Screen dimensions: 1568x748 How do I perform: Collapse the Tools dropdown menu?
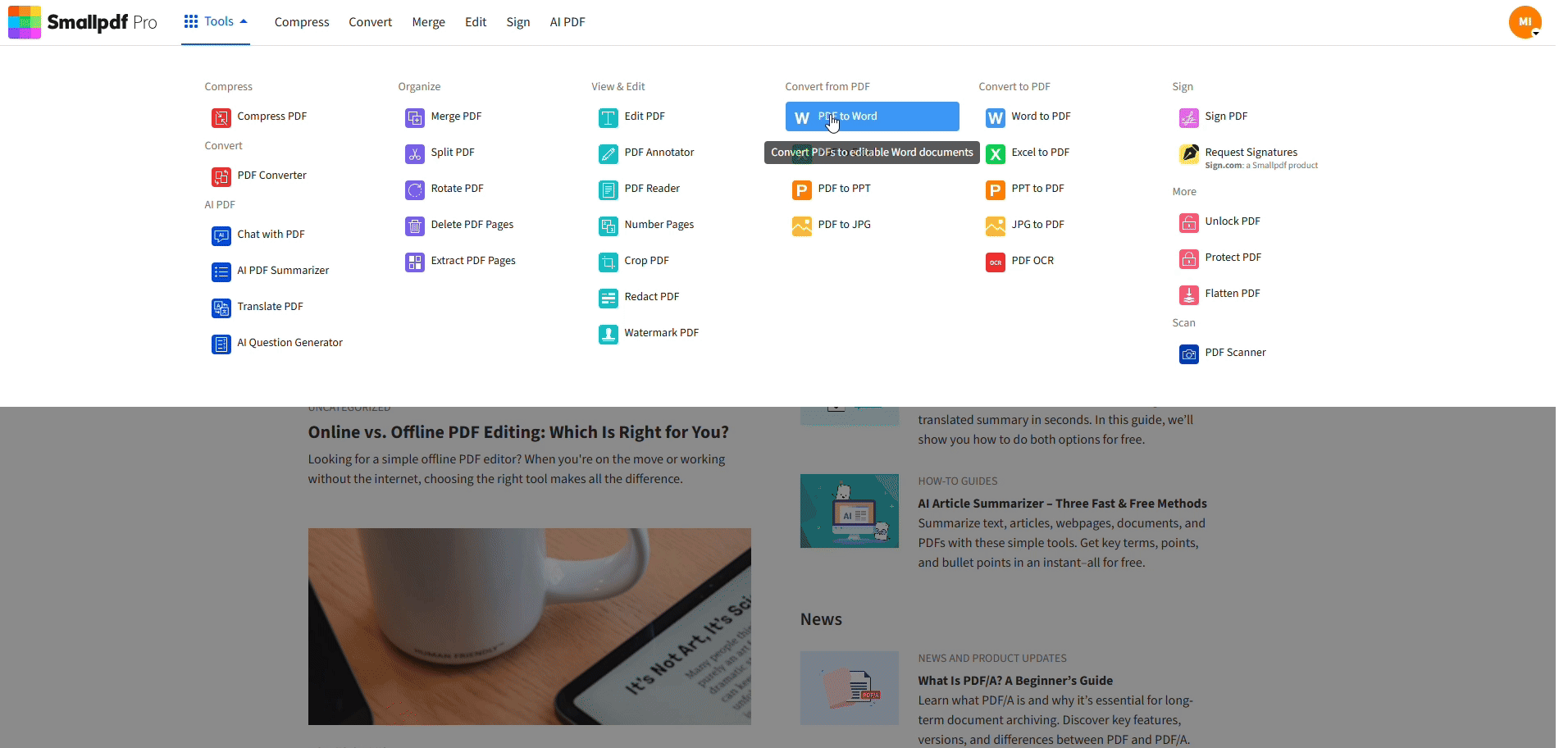click(215, 22)
